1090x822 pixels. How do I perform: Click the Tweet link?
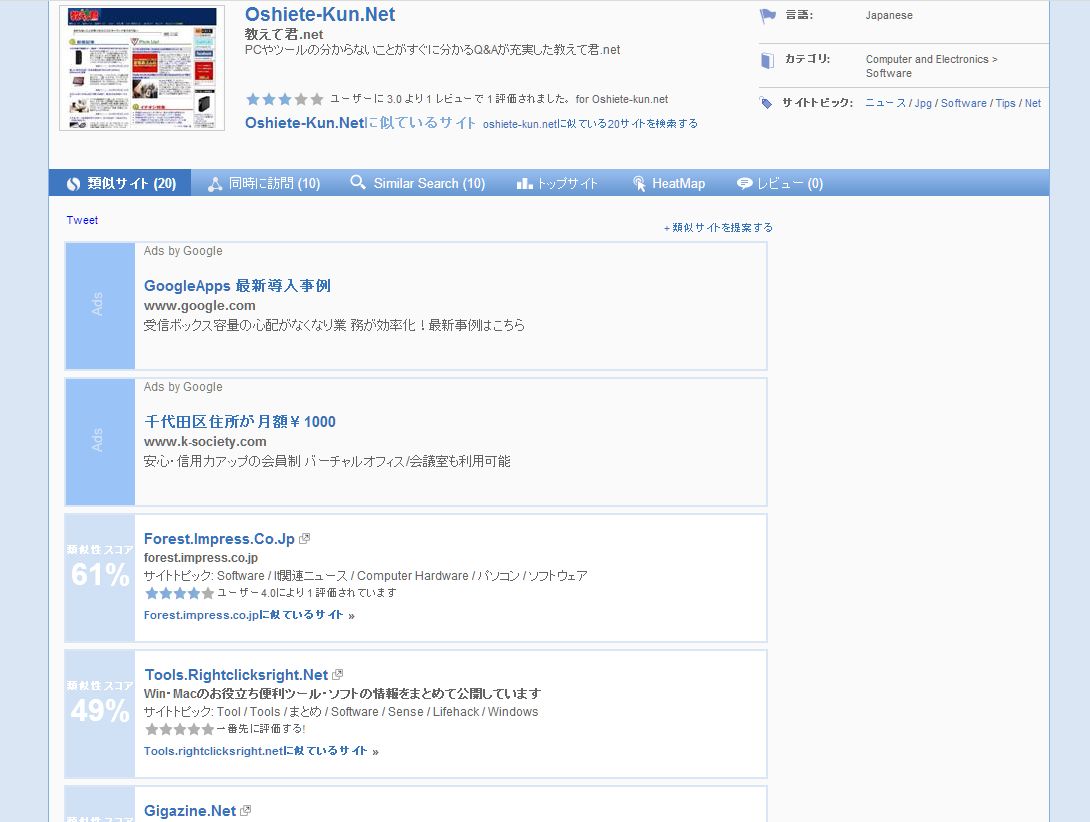tap(82, 220)
